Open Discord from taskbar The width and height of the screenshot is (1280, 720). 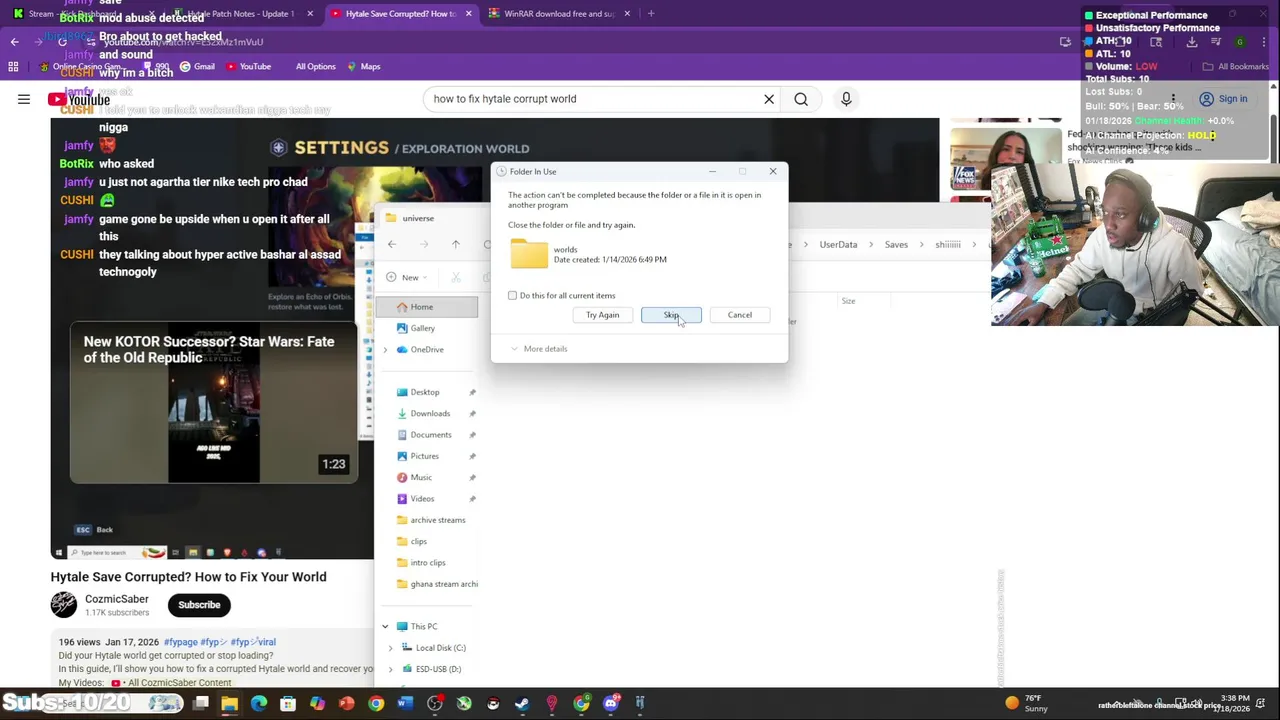[611, 704]
